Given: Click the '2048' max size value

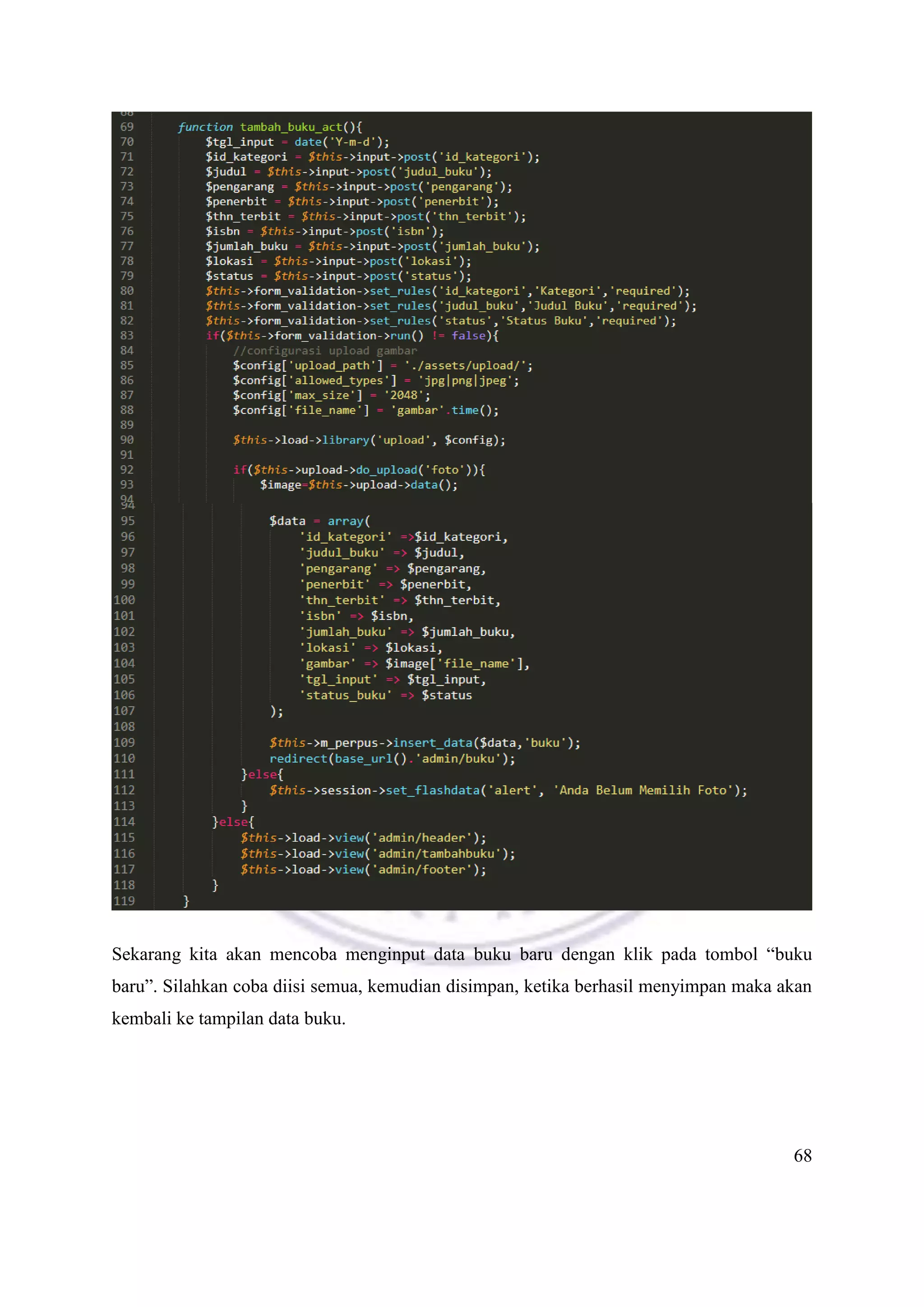Looking at the screenshot, I should coord(405,395).
